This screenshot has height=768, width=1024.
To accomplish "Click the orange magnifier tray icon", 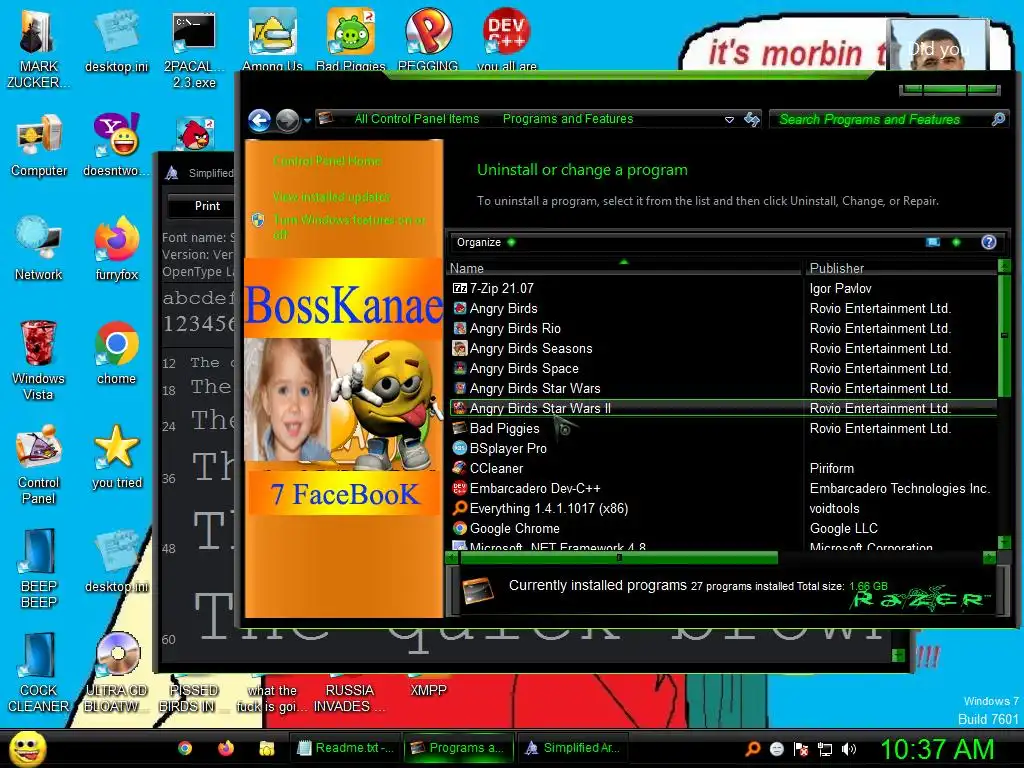I will (752, 749).
